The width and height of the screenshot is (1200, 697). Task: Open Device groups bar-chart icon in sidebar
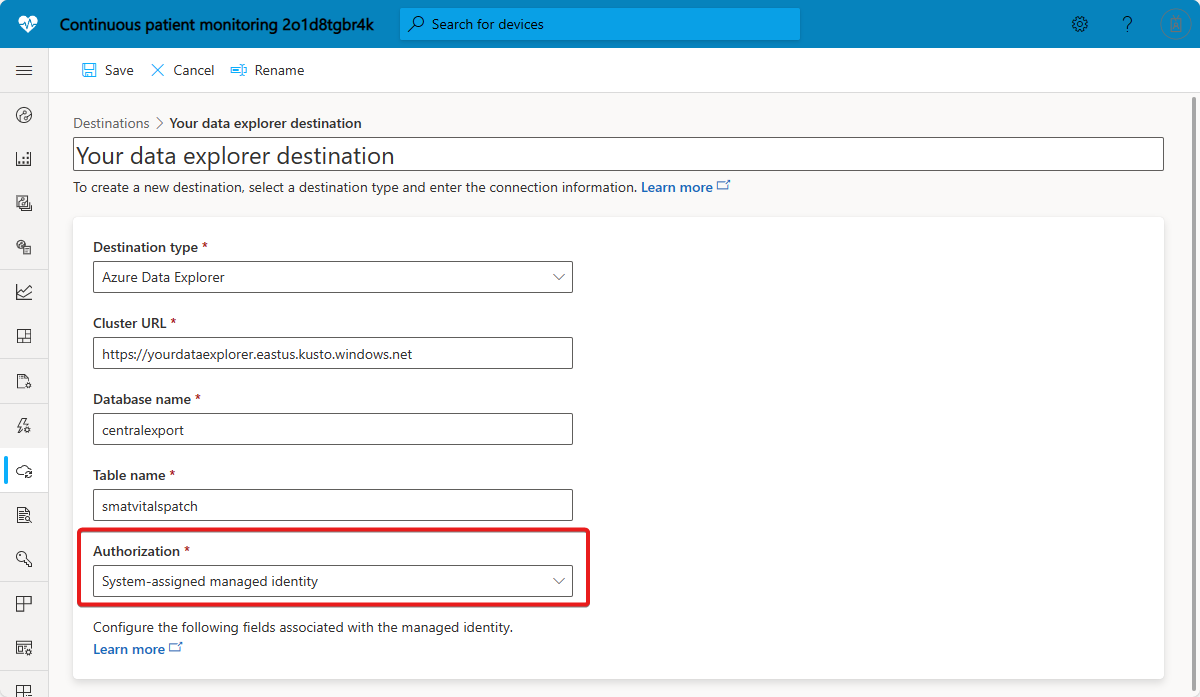coord(24,159)
